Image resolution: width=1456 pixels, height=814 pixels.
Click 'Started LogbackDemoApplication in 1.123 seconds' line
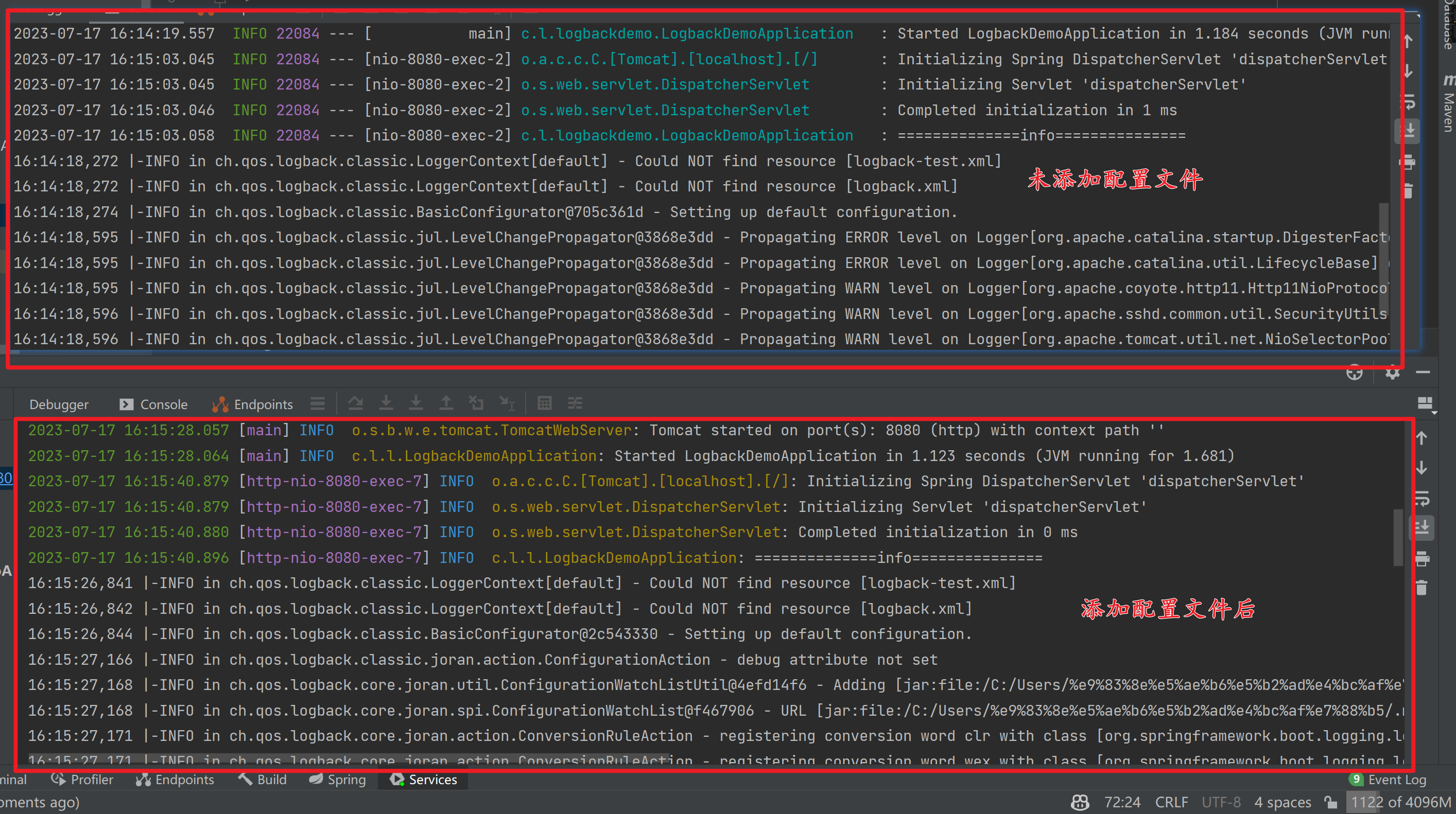pos(631,456)
